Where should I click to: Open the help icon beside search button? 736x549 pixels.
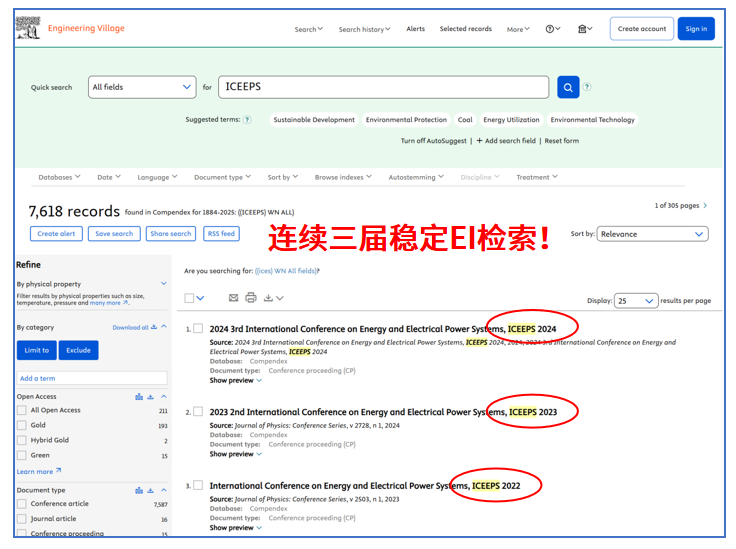[x=587, y=87]
